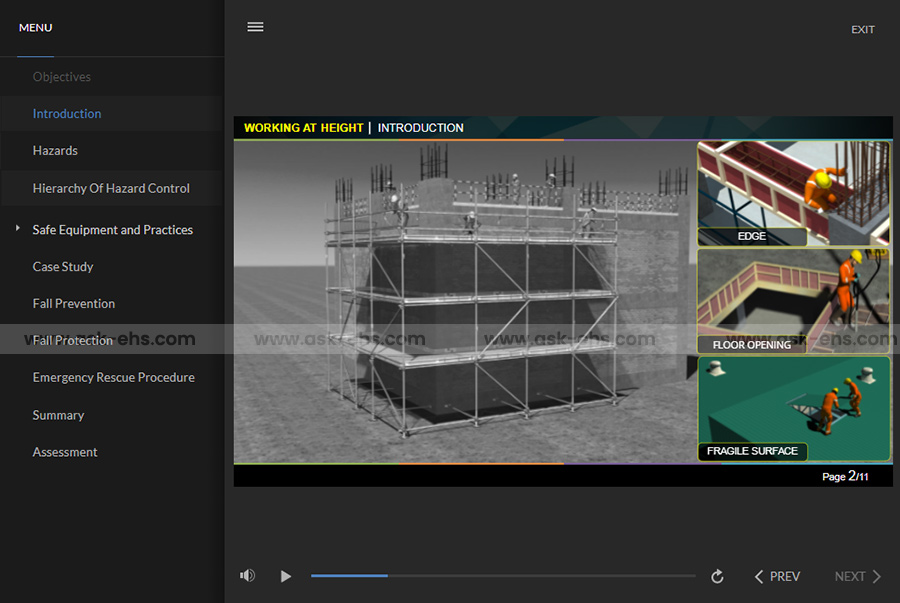Go to previous page with PREV
Image resolution: width=900 pixels, height=603 pixels.
pyautogui.click(x=777, y=577)
